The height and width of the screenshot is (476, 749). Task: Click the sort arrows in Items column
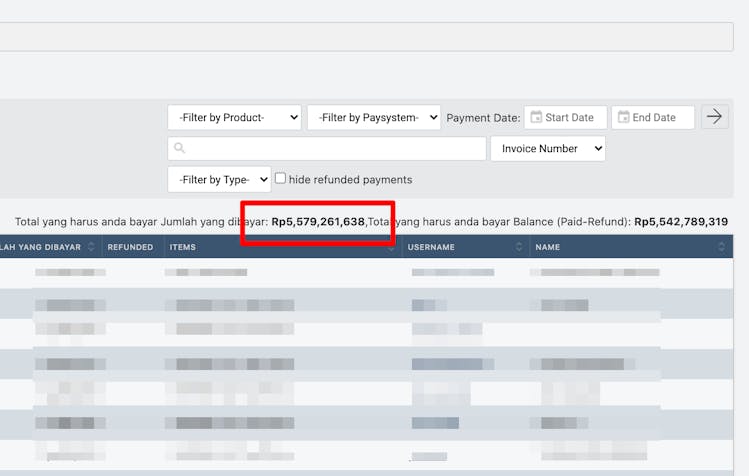click(391, 247)
